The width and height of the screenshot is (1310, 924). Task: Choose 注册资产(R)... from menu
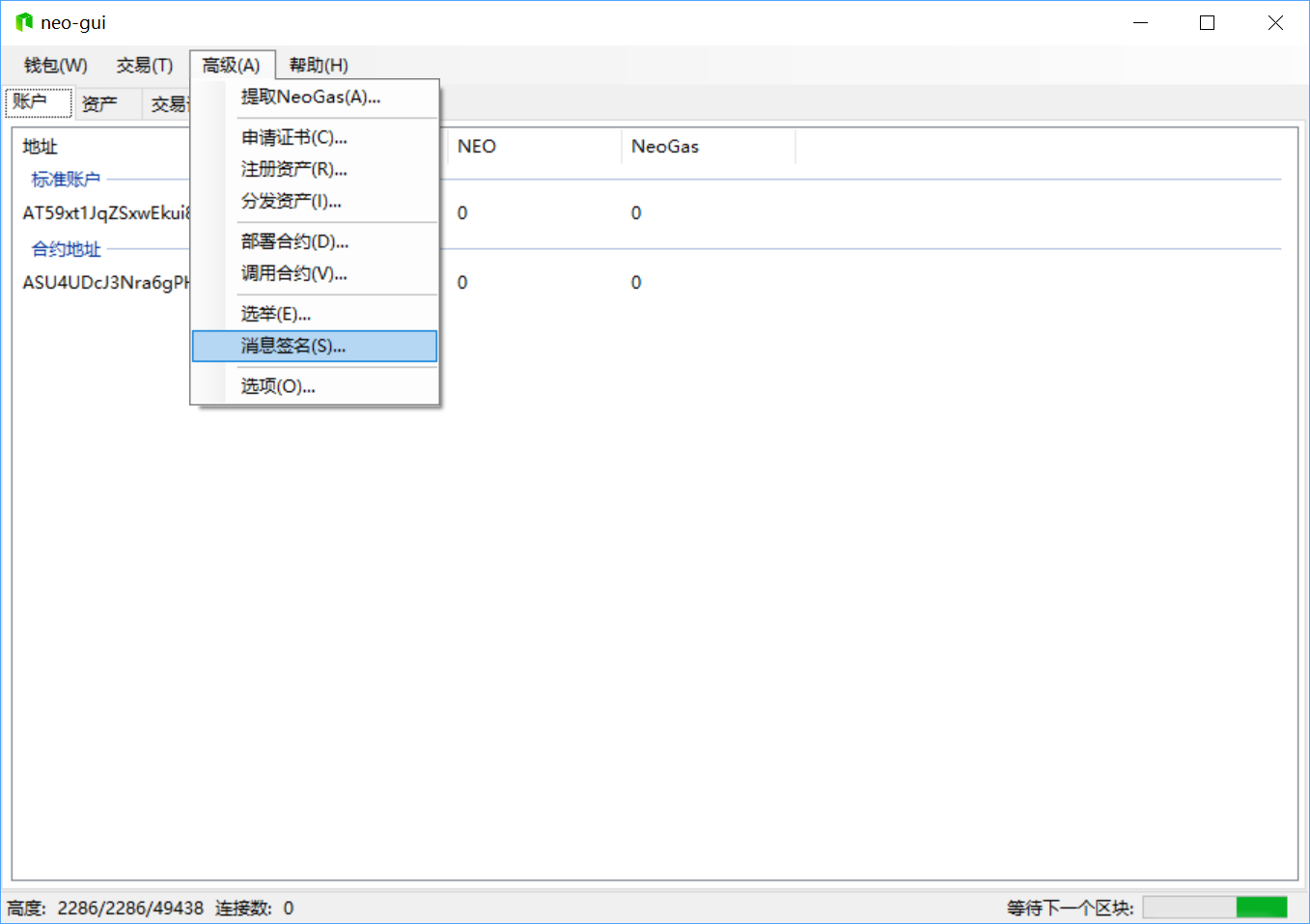[x=315, y=170]
